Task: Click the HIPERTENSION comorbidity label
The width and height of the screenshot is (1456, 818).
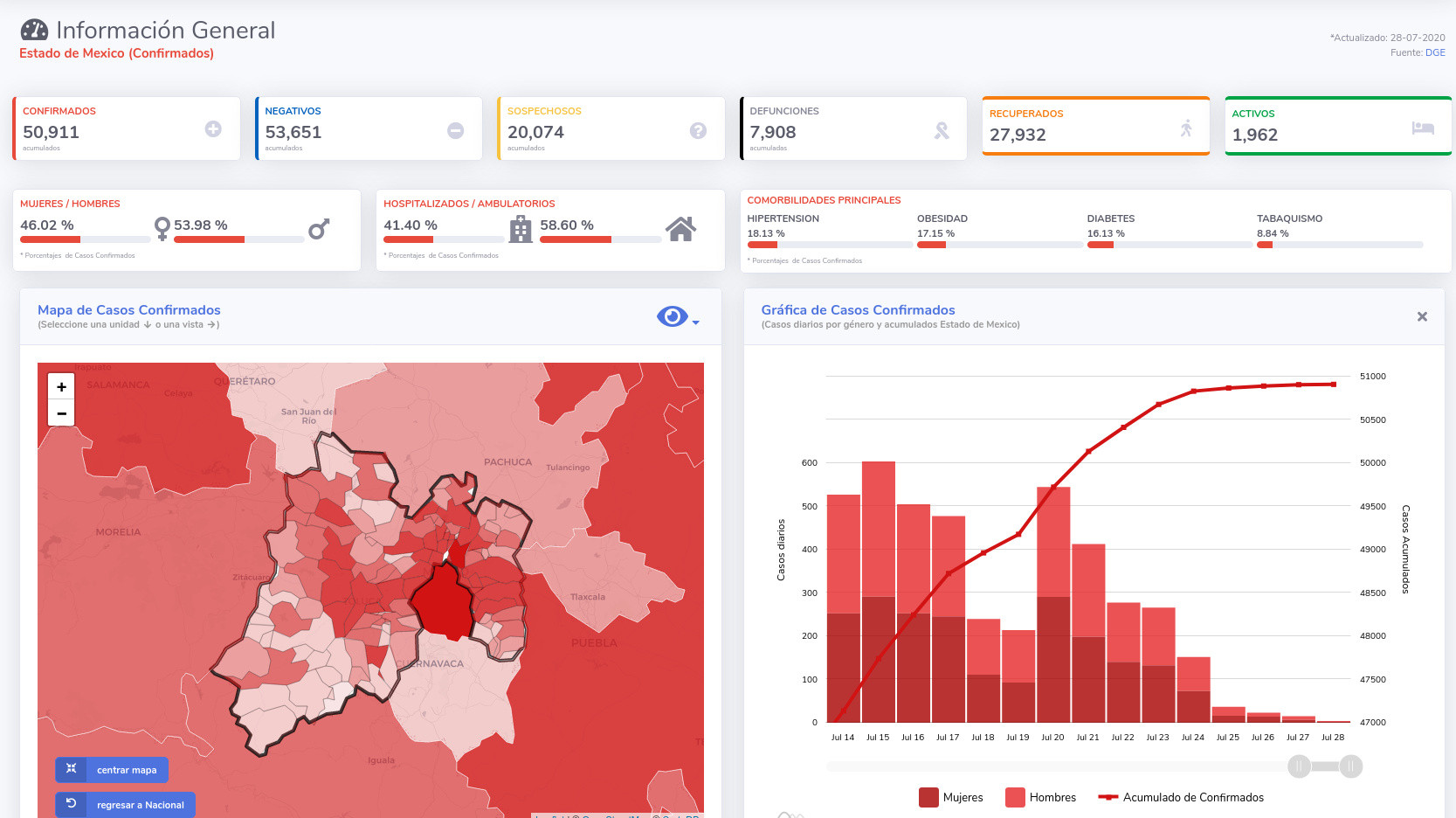Action: click(x=783, y=218)
